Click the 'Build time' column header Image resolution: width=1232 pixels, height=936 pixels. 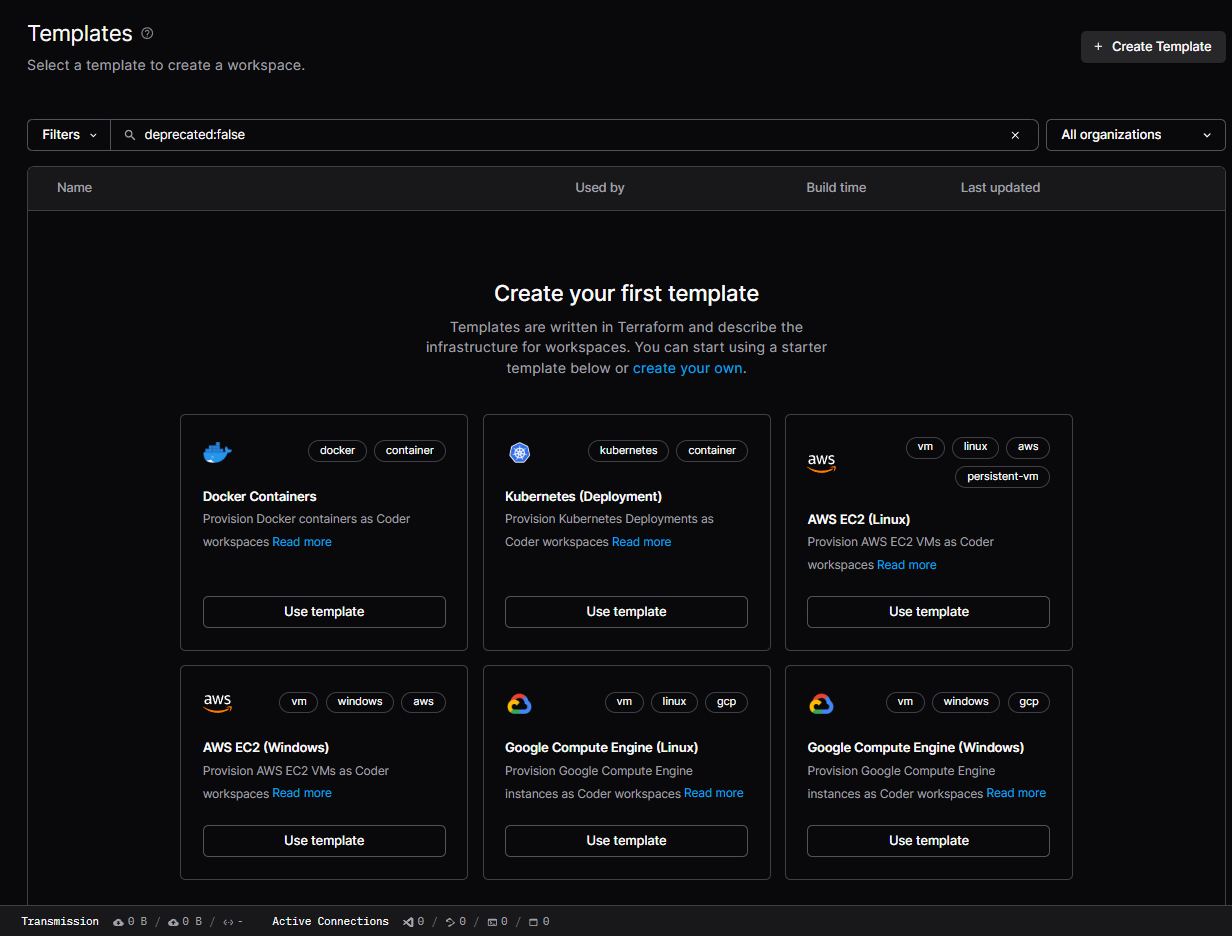(x=837, y=188)
